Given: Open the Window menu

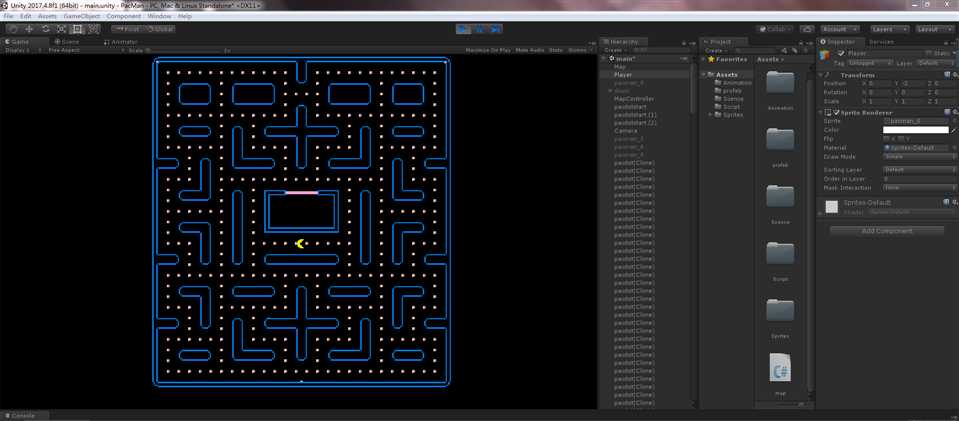Looking at the screenshot, I should (160, 16).
